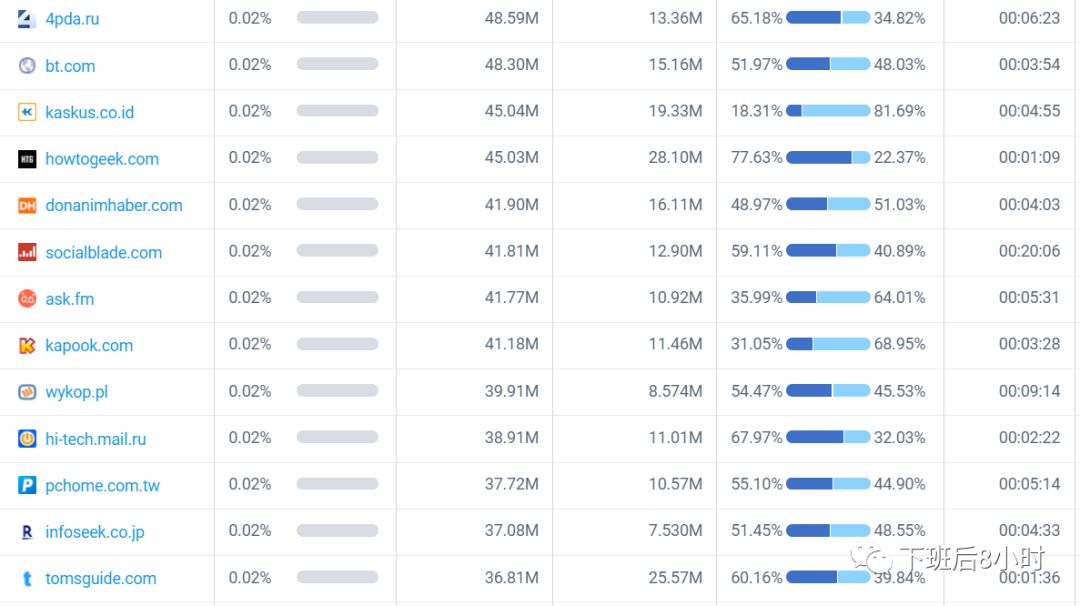Screen dimensions: 1080x606
Task: Open the infoseek.co.jp link
Action: 95,532
